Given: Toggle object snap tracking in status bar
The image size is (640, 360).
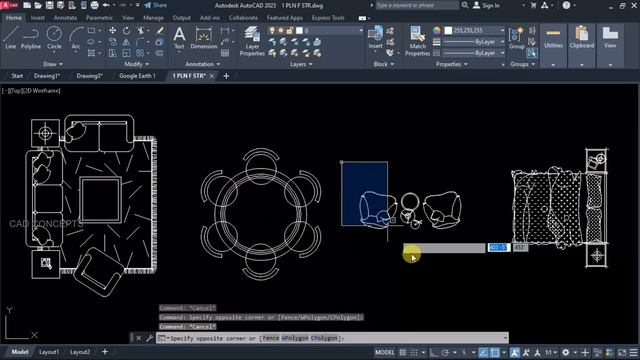Looking at the screenshot, I should (x=483, y=352).
